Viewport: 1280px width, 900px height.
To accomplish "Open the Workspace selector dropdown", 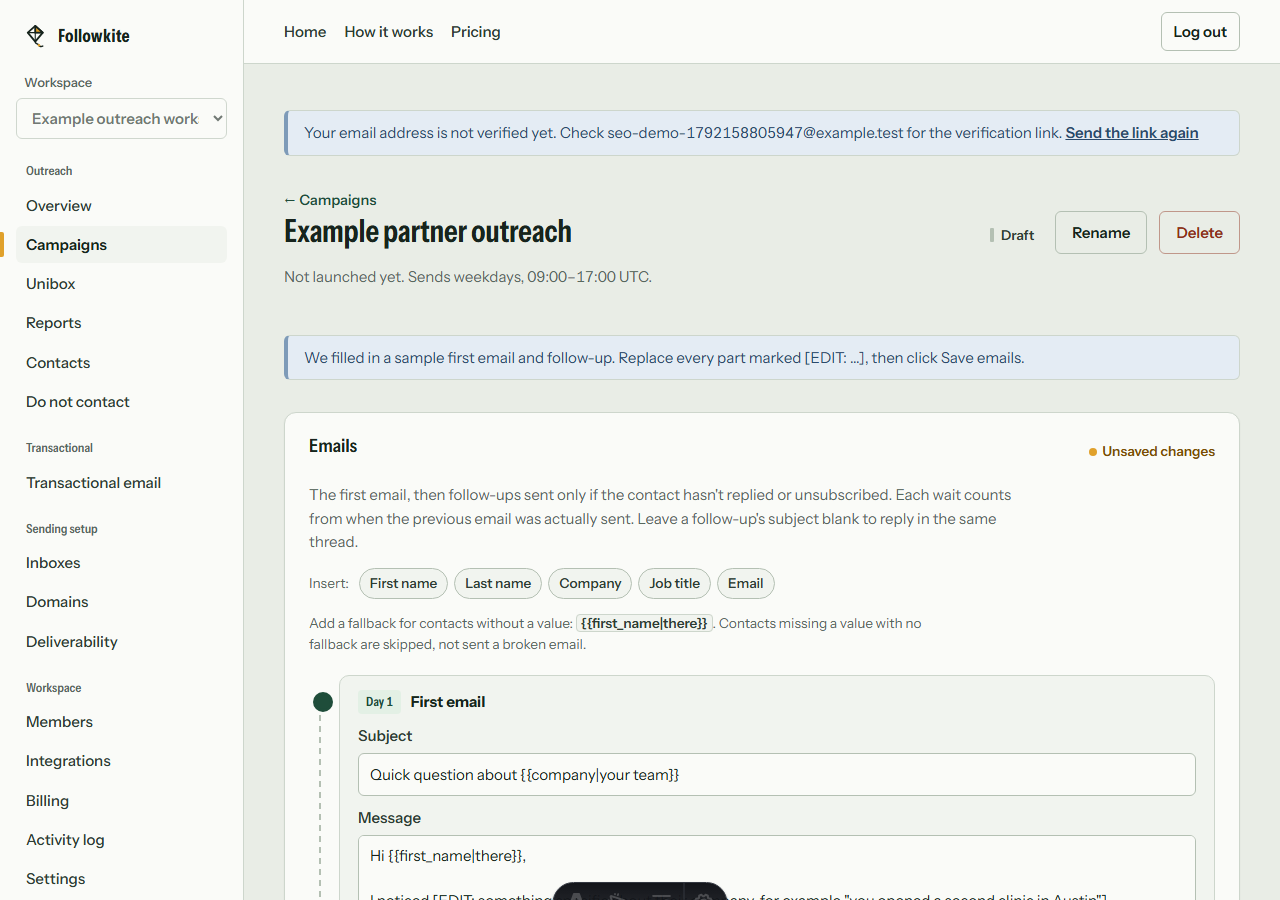I will 122,118.
